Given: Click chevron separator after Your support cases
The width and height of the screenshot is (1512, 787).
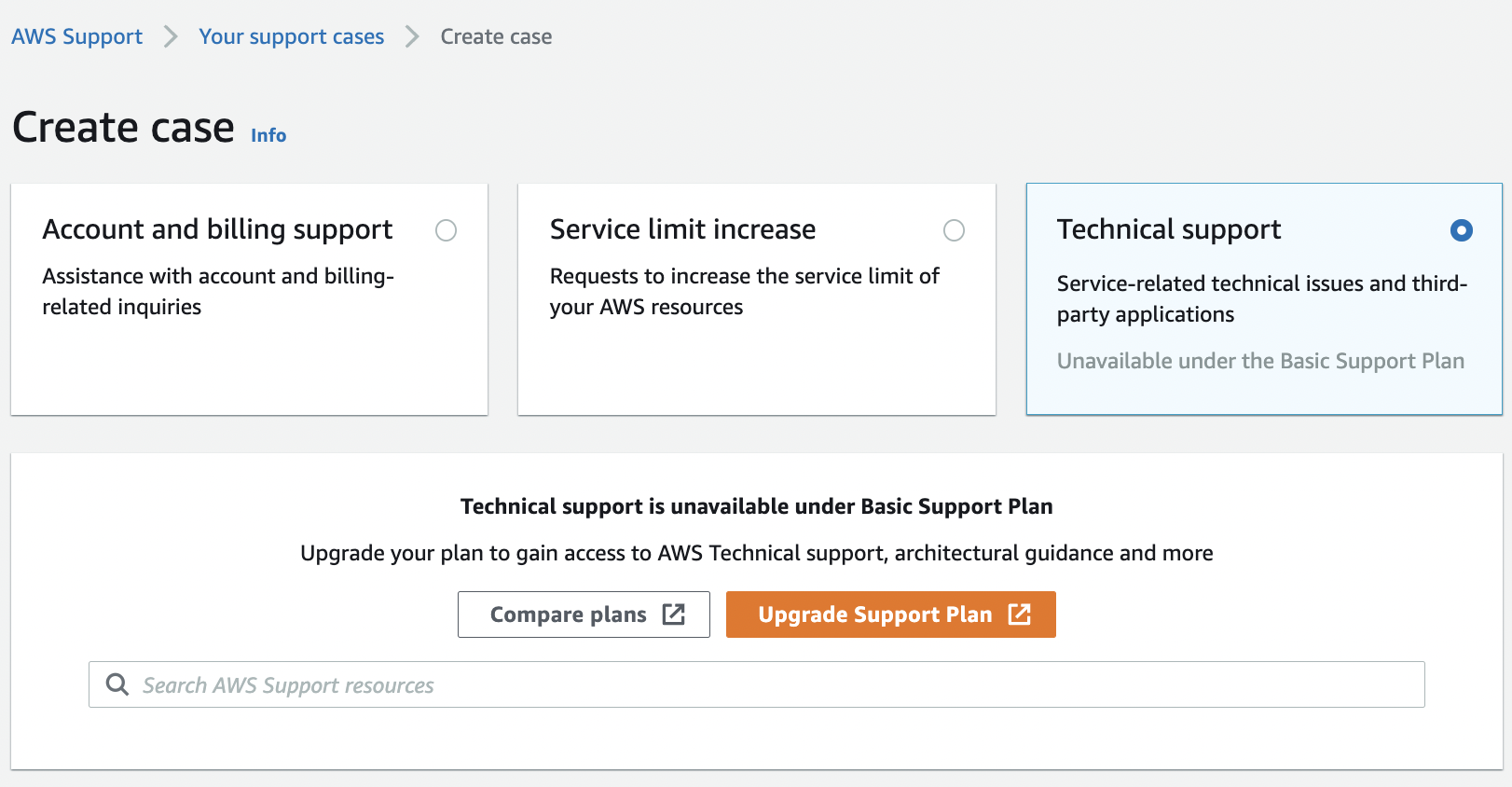Looking at the screenshot, I should coord(412,36).
